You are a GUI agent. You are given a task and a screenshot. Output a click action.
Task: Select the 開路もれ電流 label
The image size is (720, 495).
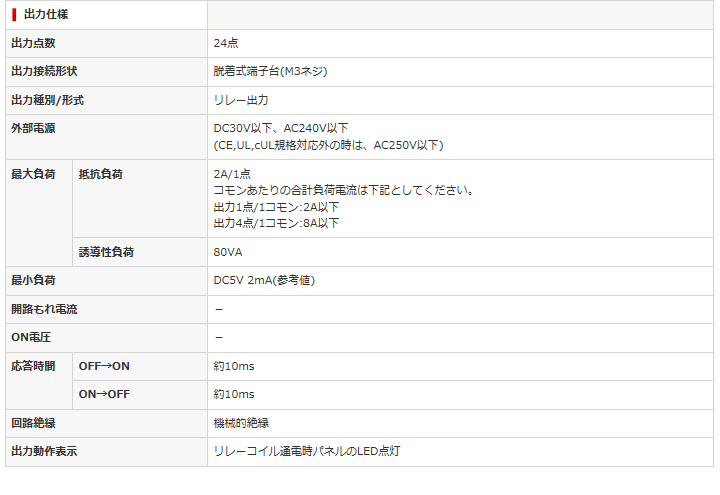point(44,309)
